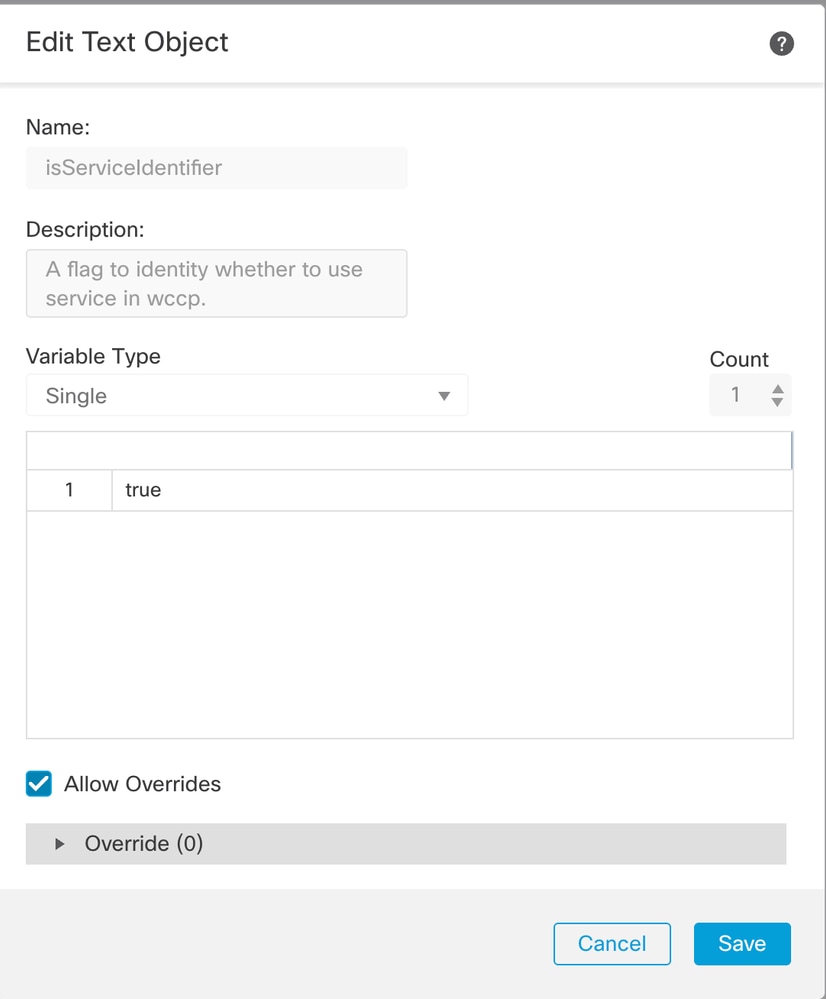
Task: Open the Variable Type dropdown
Action: pos(247,396)
